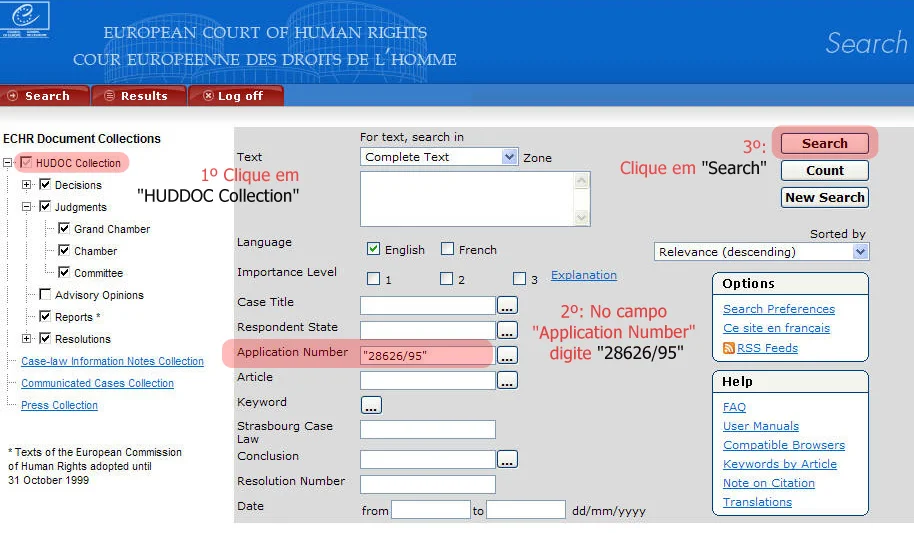Image resolution: width=914 pixels, height=533 pixels.
Task: Click the text area scroll-up arrow
Action: coord(581,181)
